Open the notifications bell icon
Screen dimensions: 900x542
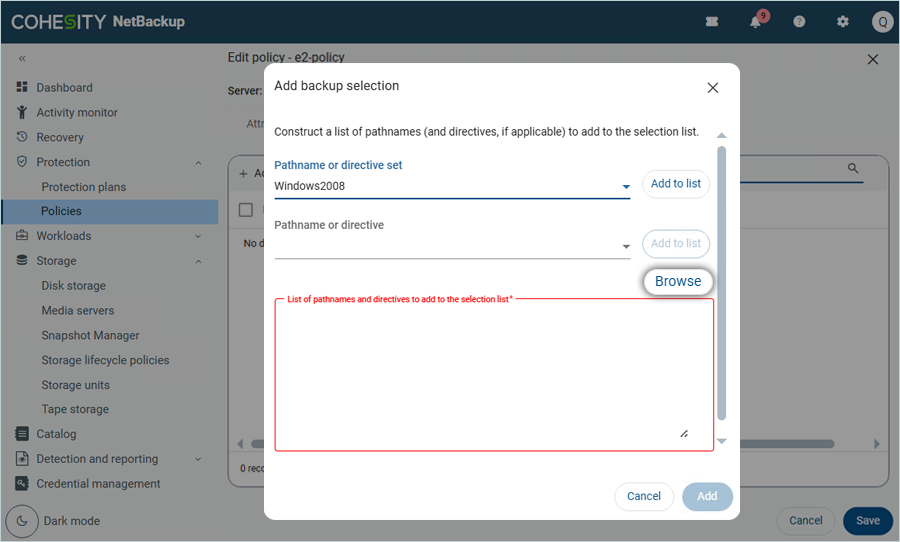[756, 22]
